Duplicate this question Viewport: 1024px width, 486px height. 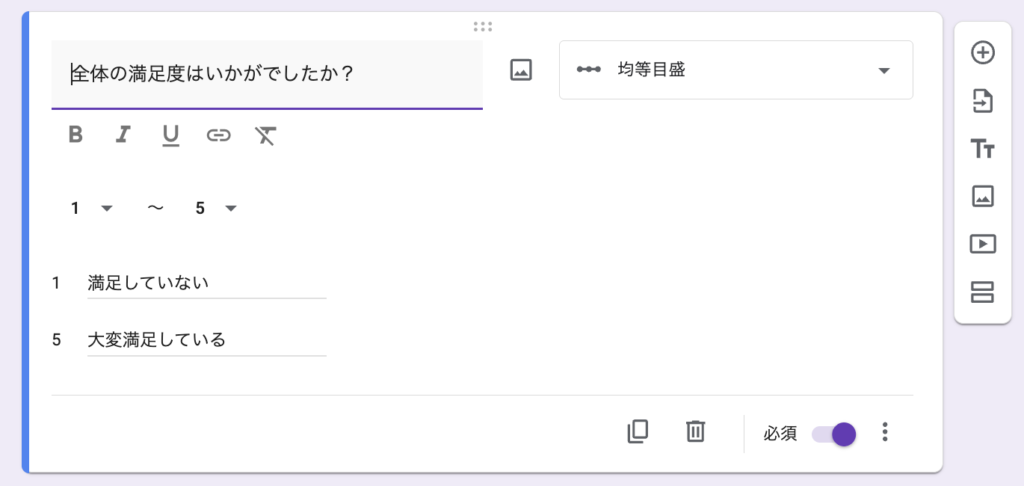[638, 432]
